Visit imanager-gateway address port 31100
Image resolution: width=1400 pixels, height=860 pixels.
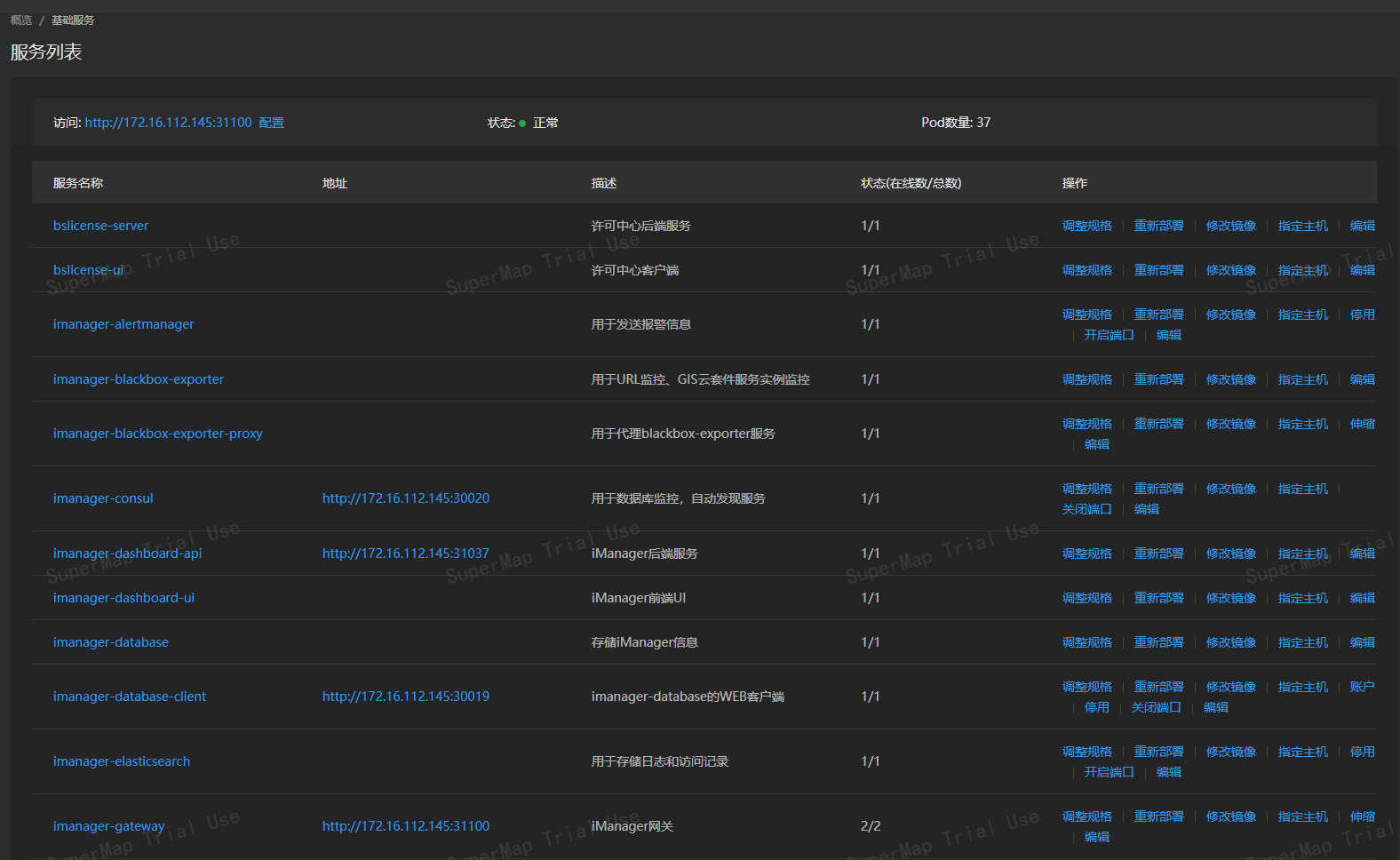tap(406, 826)
